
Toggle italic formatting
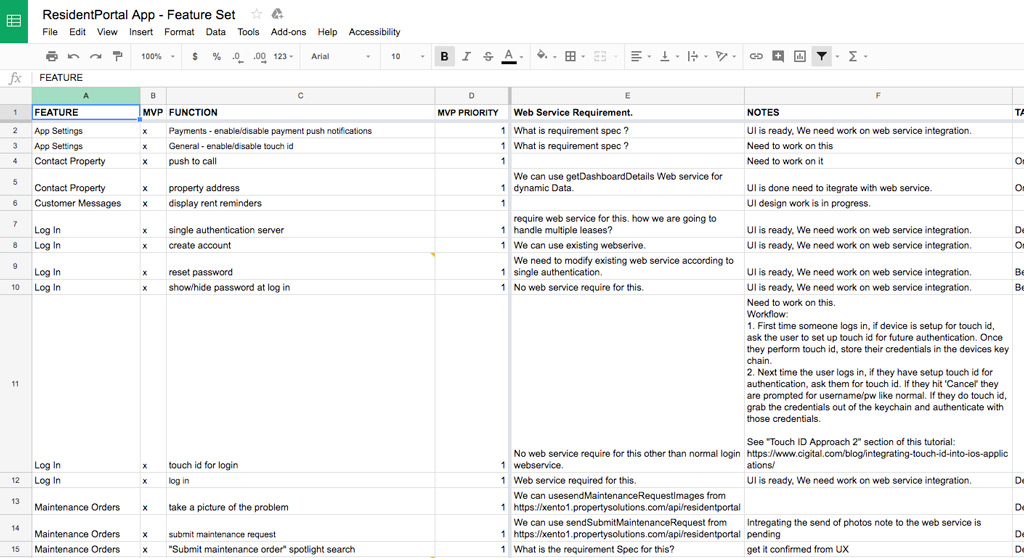click(x=466, y=56)
